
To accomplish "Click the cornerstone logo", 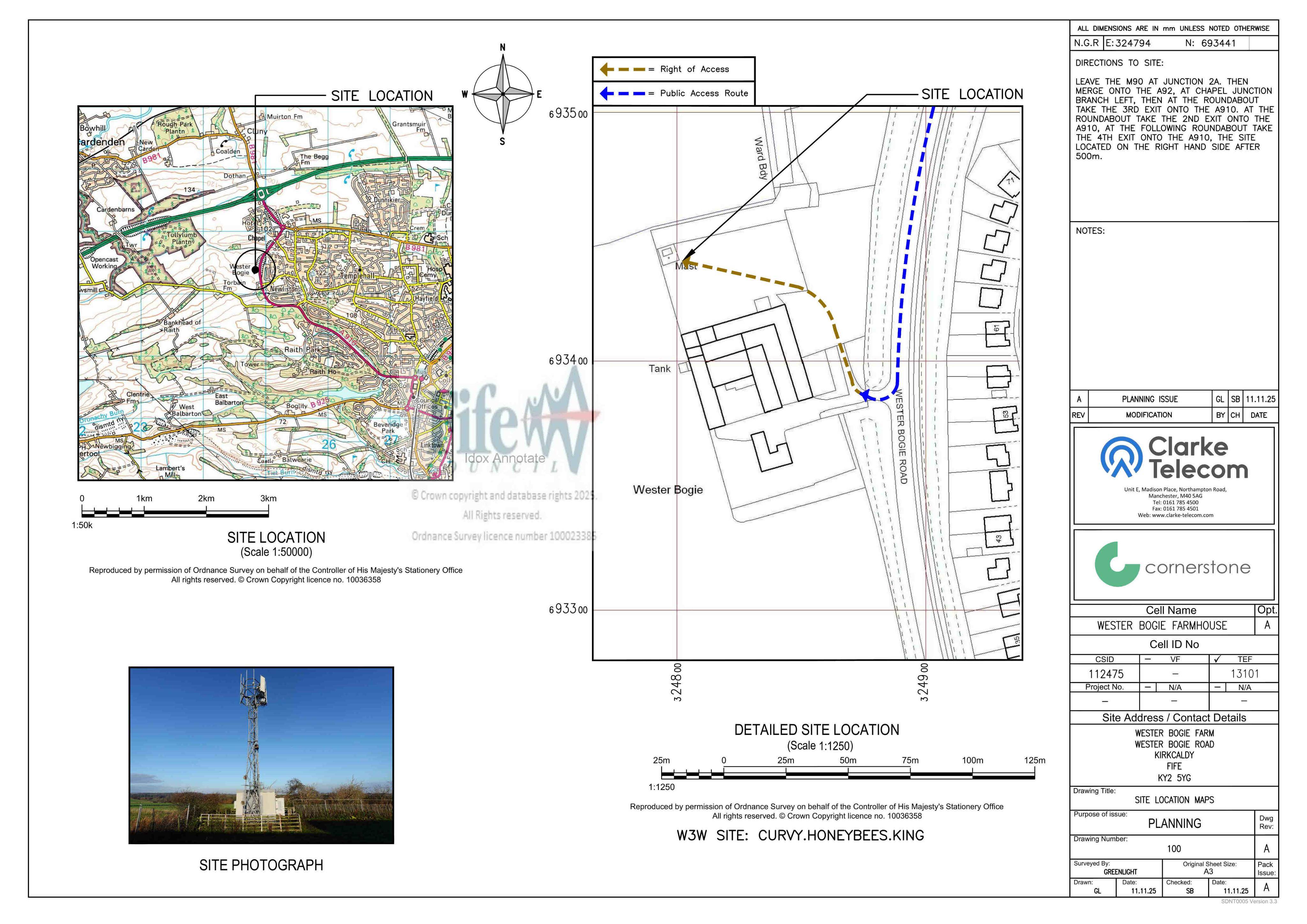I will coord(1172,564).
